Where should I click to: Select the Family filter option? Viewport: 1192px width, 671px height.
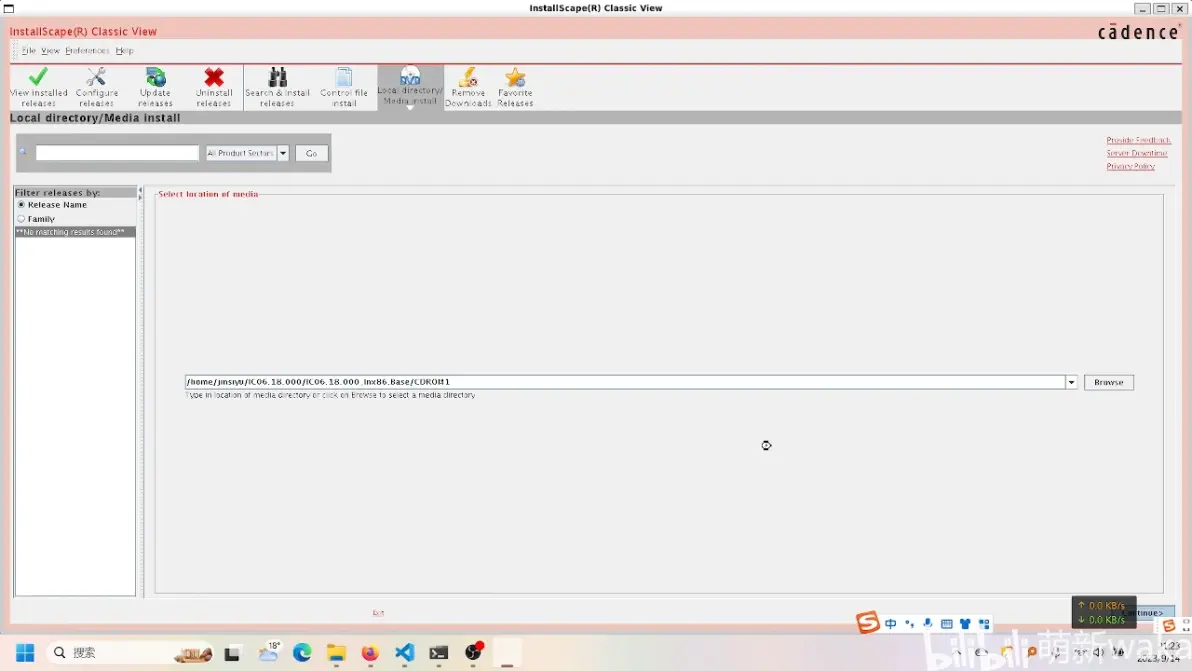point(36,219)
